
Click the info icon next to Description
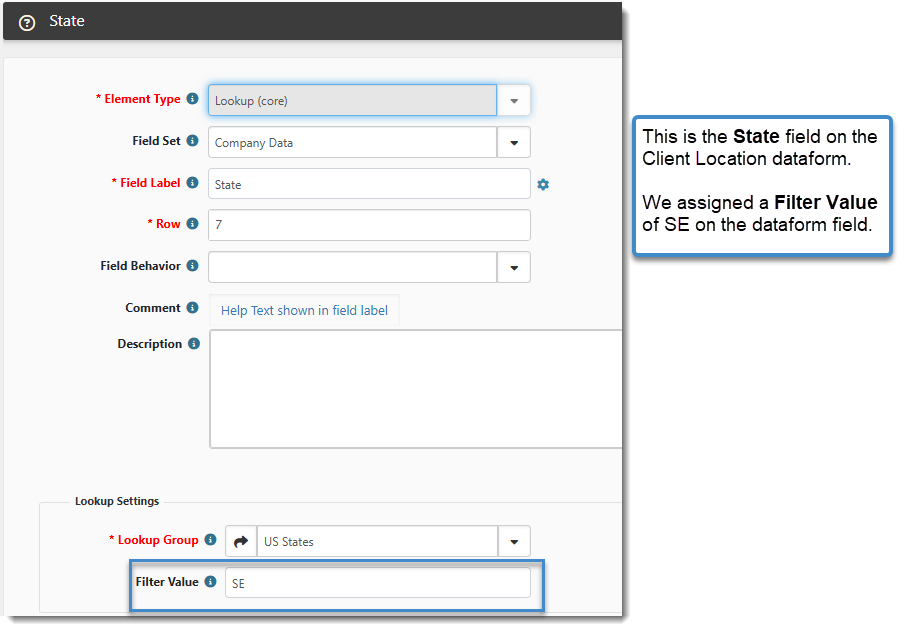[193, 344]
